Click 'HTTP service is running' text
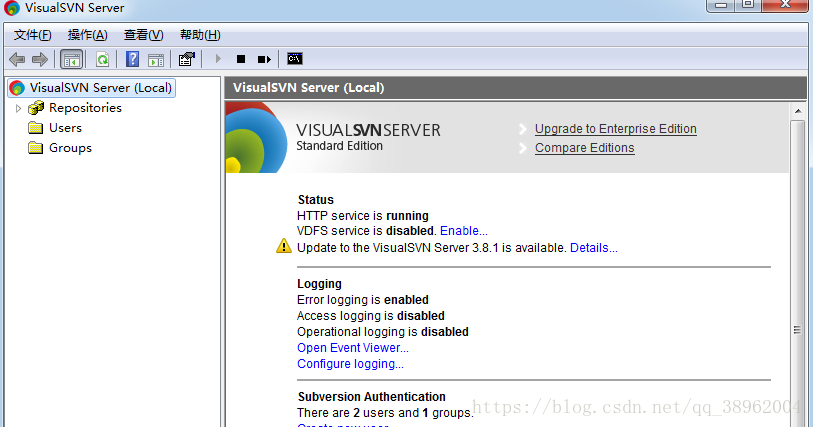The image size is (813, 427). [x=362, y=216]
